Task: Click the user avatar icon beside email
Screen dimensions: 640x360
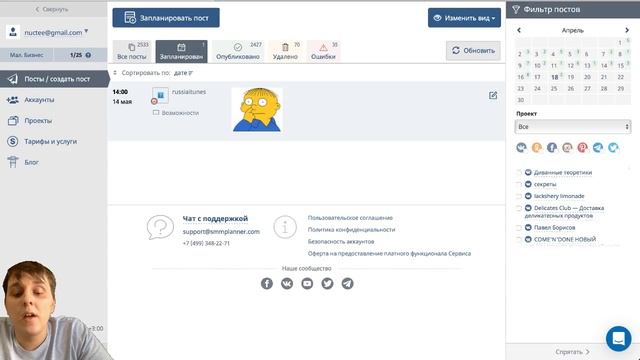Action: point(13,32)
